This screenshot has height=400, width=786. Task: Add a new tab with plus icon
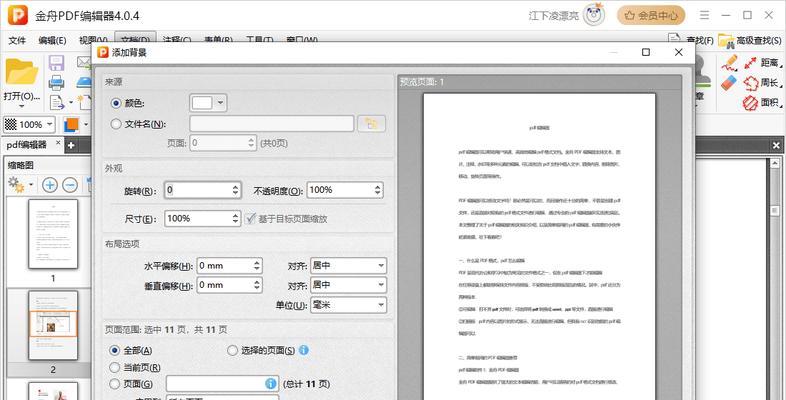point(71,145)
